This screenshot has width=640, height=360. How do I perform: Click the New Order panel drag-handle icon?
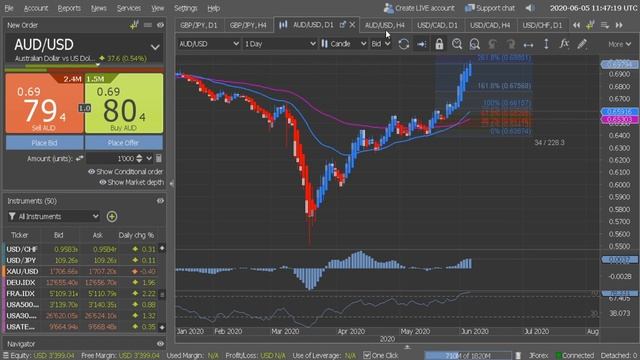148,25
